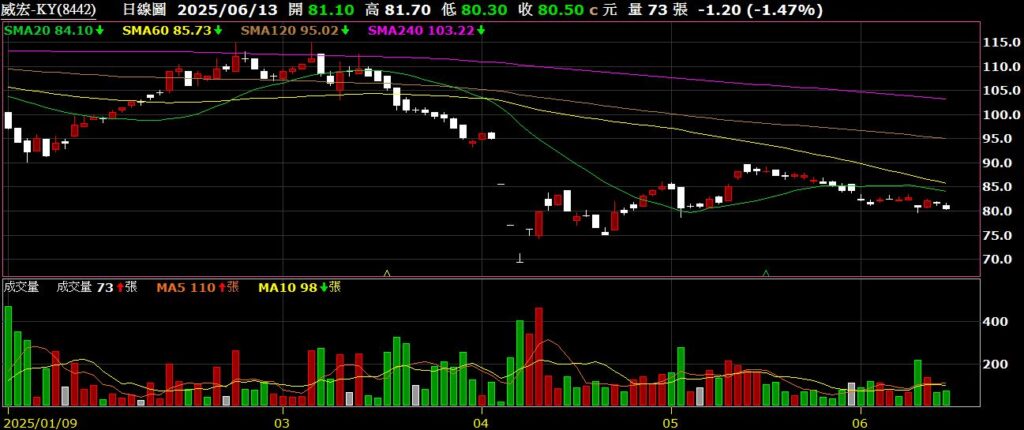Click the 400 volume axis label
1024x430 pixels.
[x=995, y=322]
